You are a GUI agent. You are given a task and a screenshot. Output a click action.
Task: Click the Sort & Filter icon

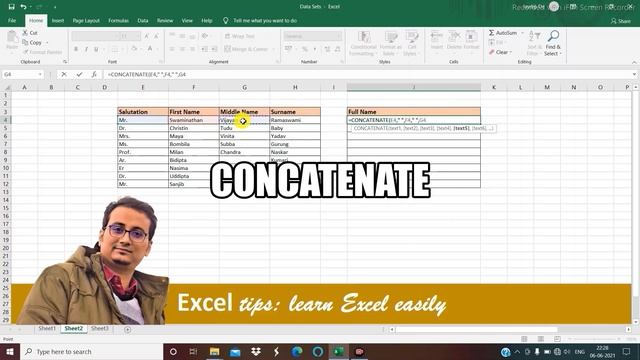click(533, 43)
